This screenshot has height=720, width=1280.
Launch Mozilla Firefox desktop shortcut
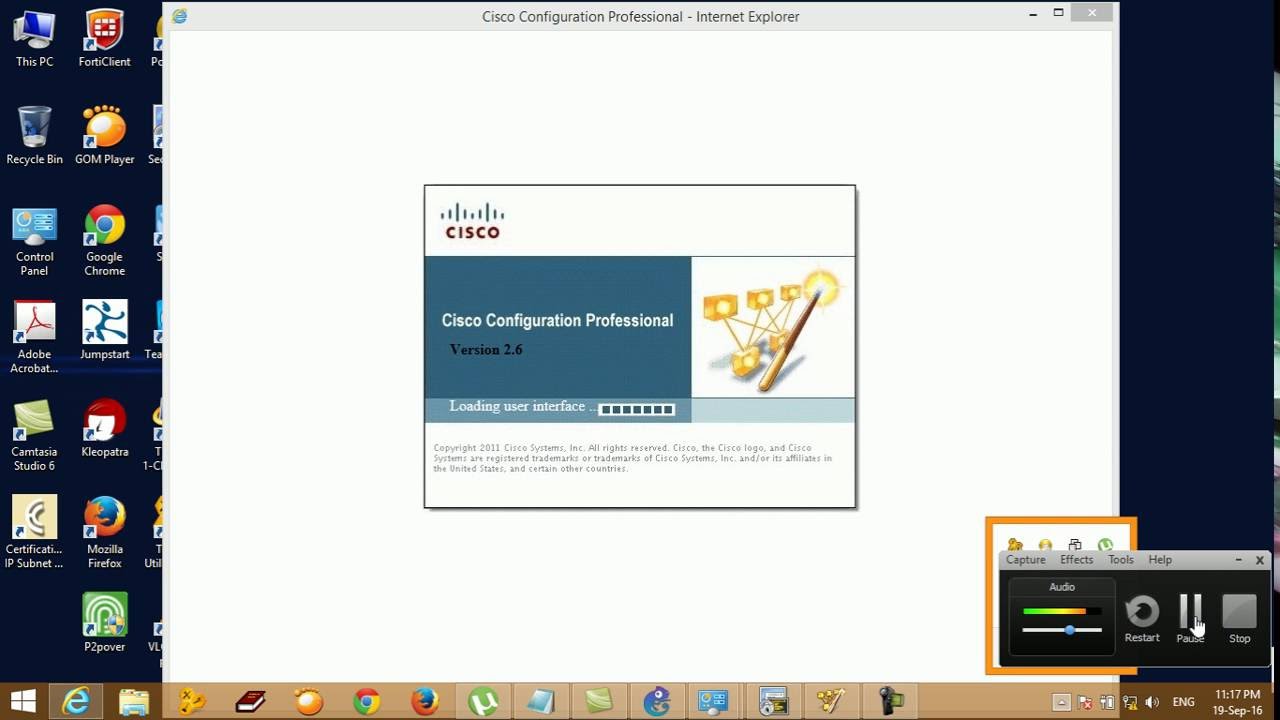(104, 532)
